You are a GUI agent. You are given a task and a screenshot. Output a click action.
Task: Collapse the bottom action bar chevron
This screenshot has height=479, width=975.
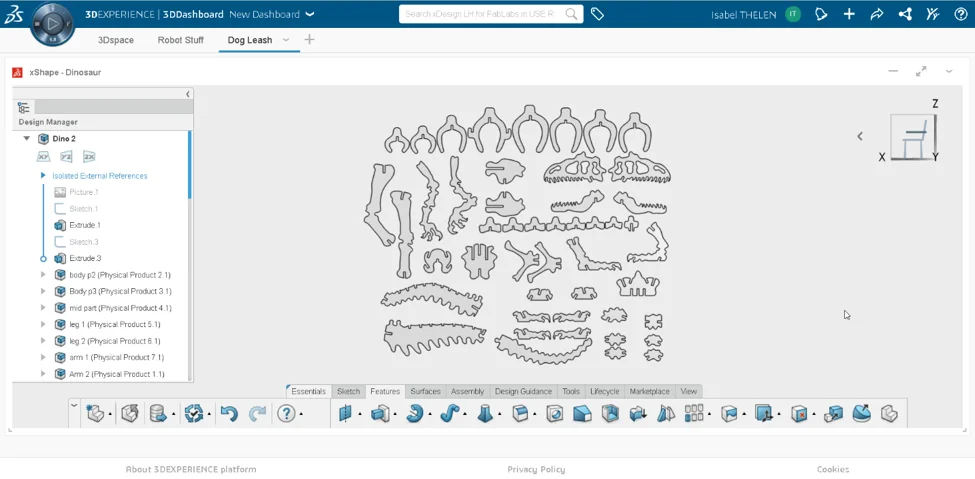click(x=74, y=406)
